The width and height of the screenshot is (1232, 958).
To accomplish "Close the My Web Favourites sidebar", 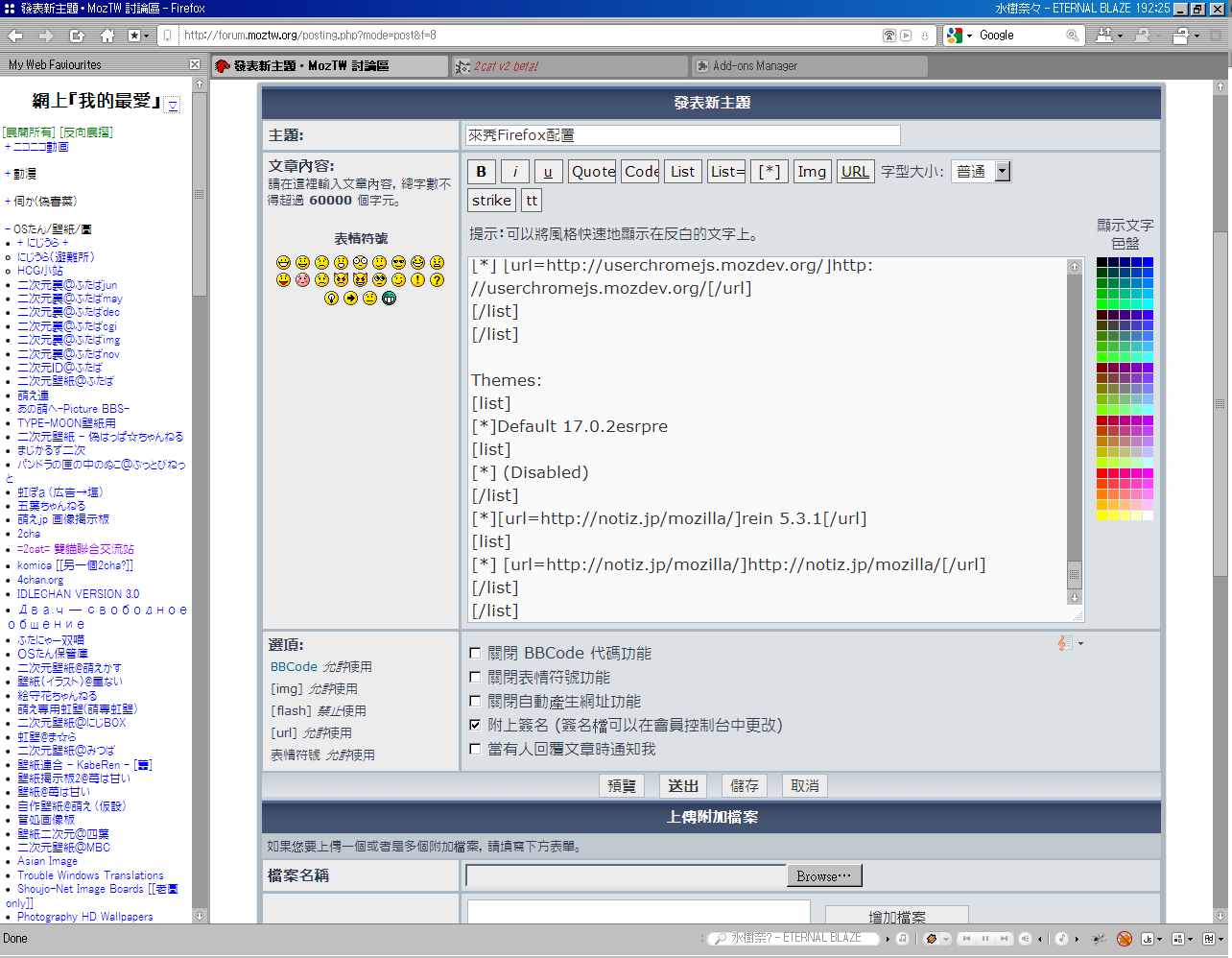I will tap(195, 64).
